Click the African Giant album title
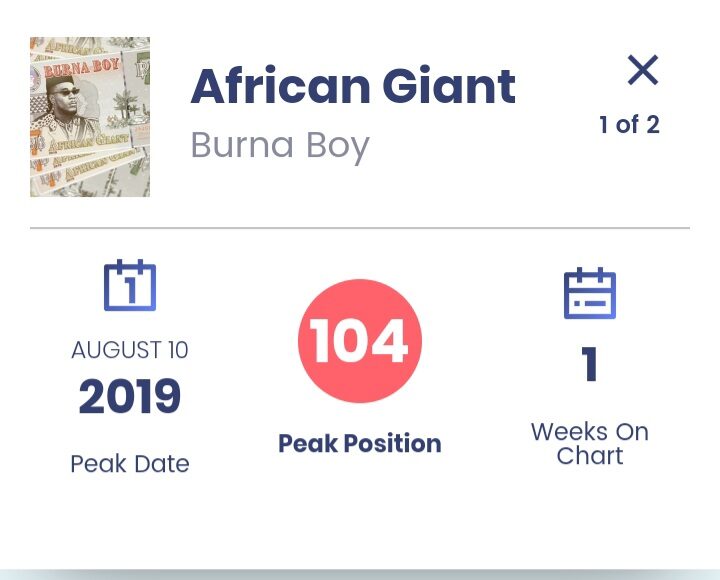This screenshot has width=720, height=580. click(353, 87)
